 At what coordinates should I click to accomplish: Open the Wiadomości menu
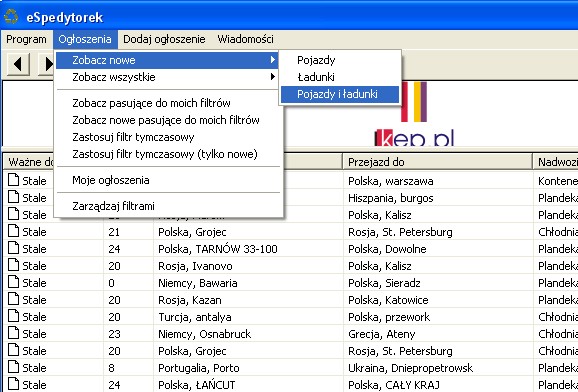pos(246,39)
